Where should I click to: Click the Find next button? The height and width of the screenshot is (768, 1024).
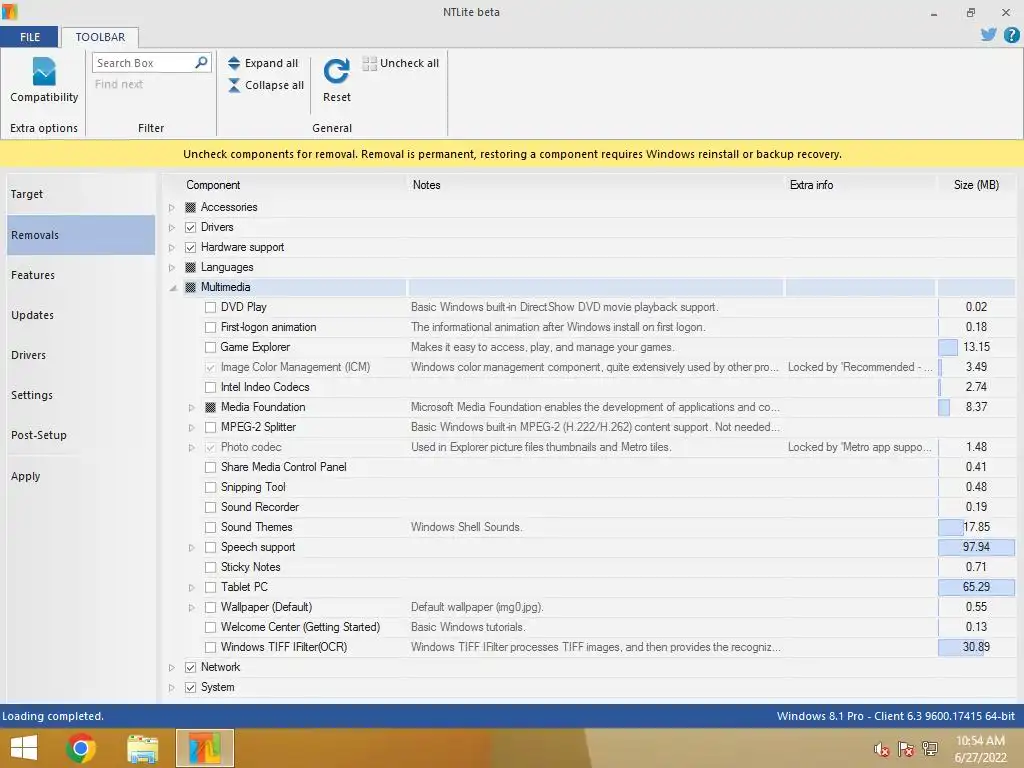(x=119, y=84)
